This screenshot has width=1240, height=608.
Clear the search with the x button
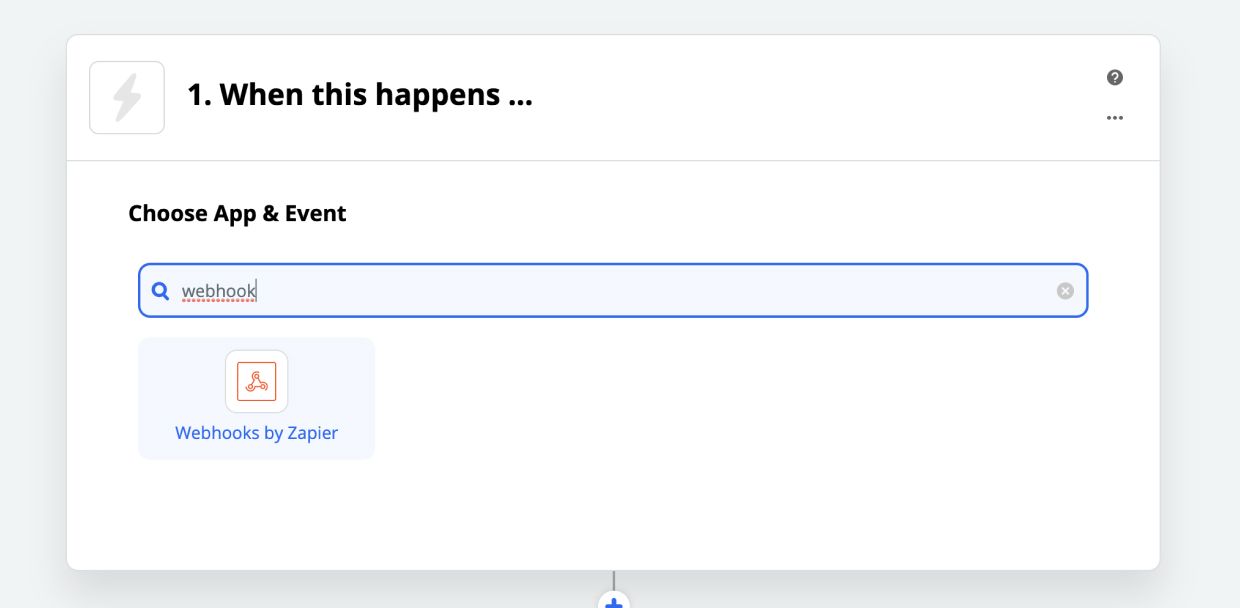point(1065,291)
